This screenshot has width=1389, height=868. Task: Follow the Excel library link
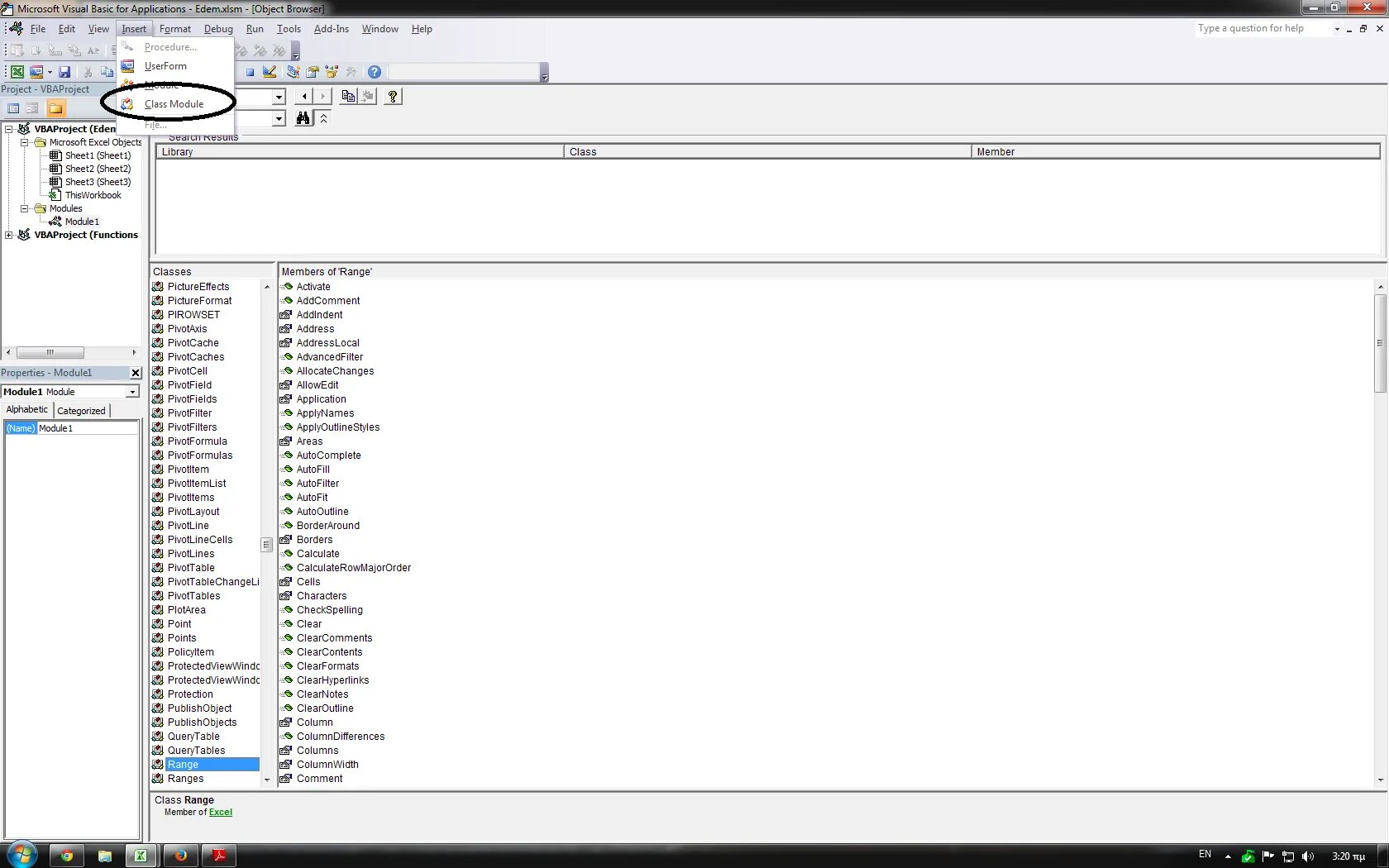coord(221,813)
